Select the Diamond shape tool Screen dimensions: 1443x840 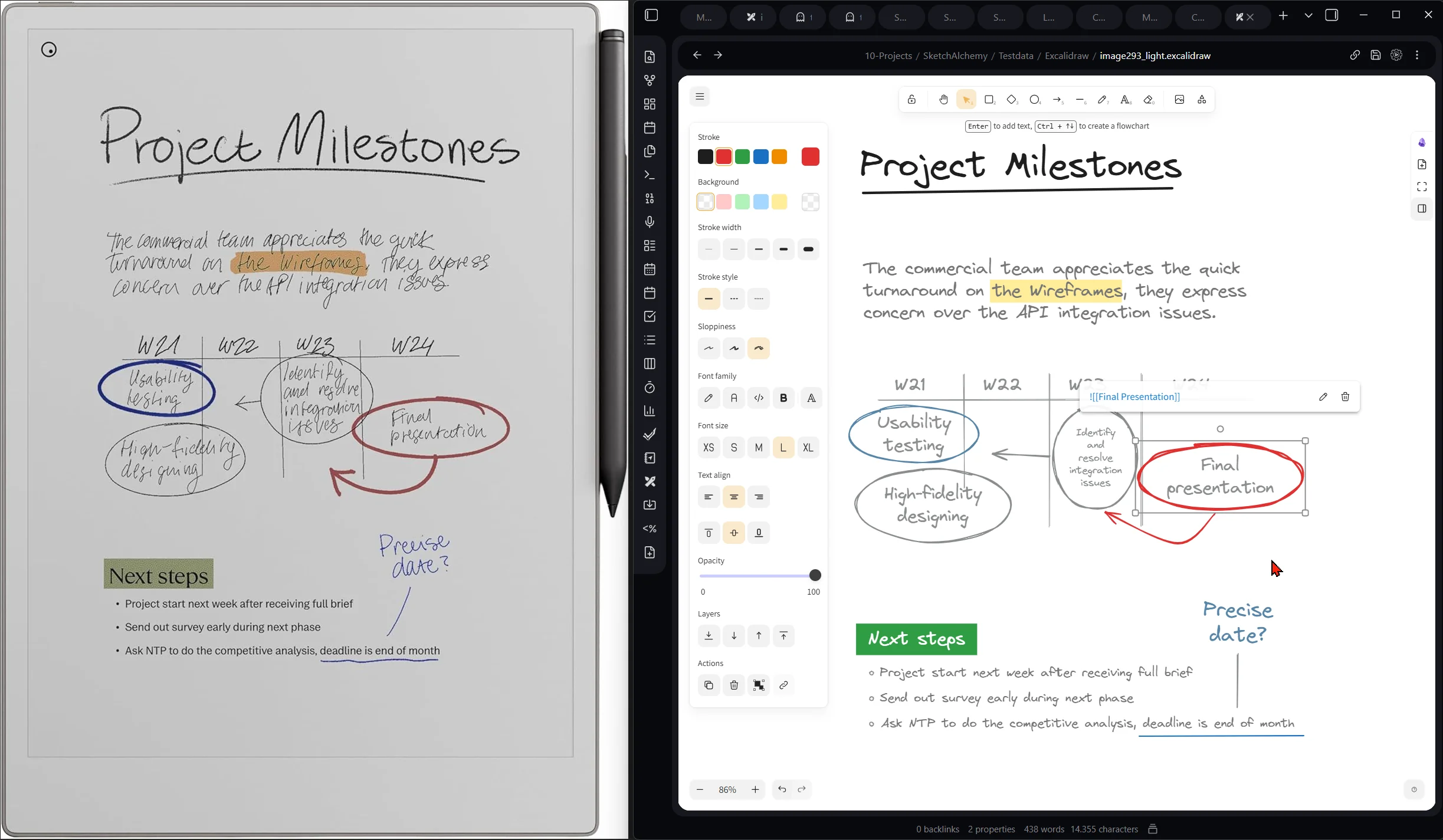pos(1012,100)
